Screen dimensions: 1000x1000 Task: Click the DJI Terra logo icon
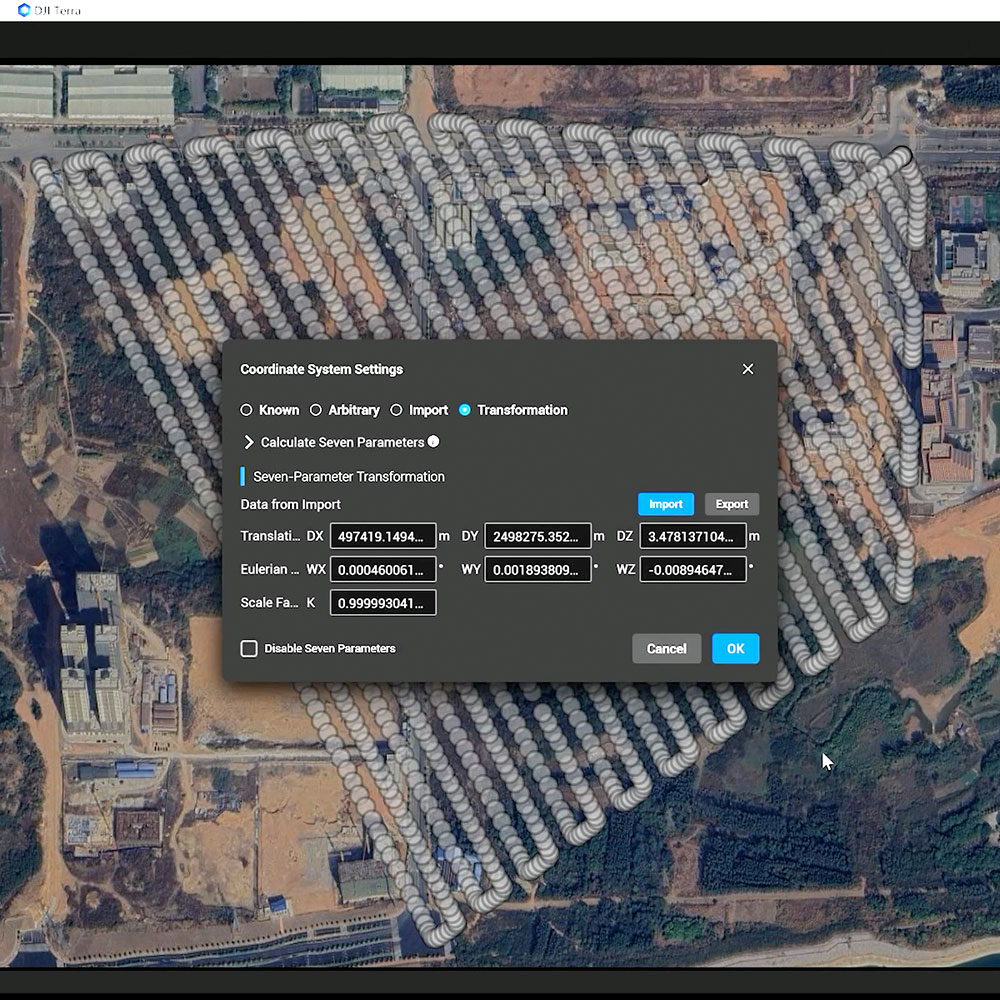[x=24, y=10]
